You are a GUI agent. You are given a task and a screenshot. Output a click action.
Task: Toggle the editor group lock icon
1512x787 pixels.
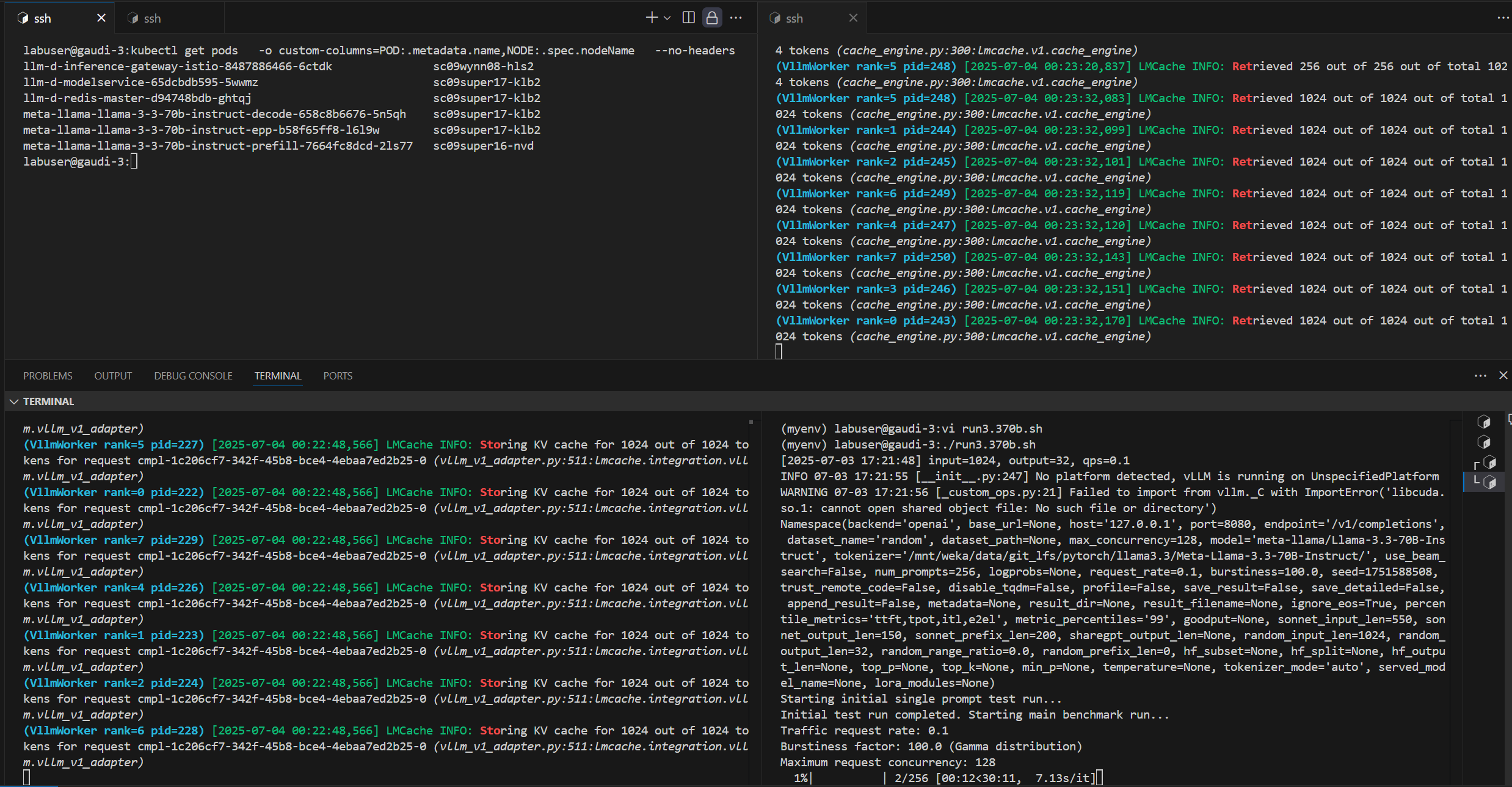point(712,18)
